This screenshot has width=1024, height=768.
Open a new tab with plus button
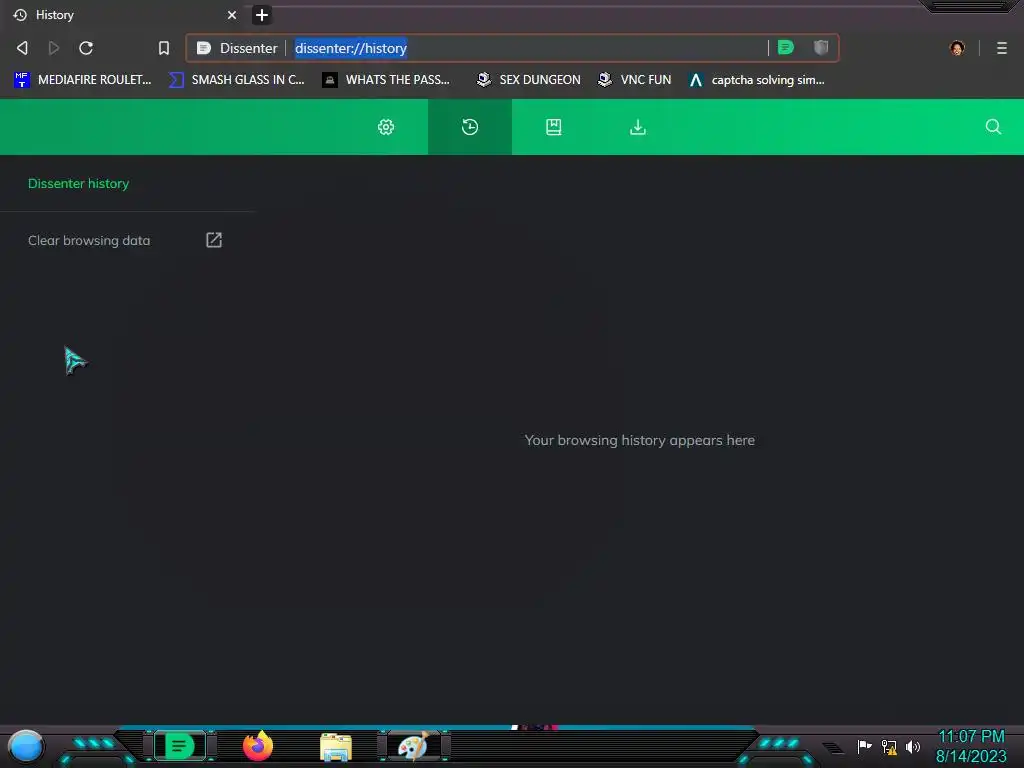[262, 15]
